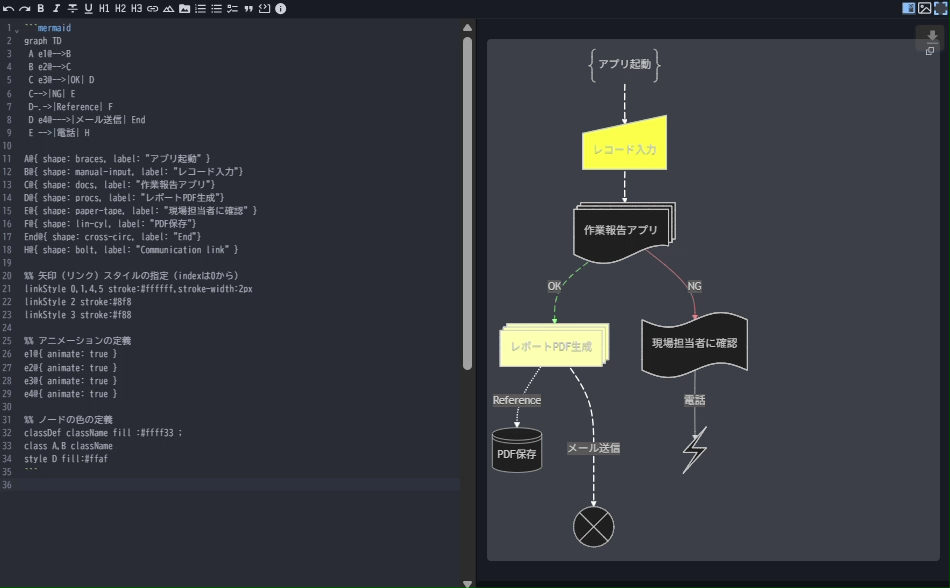Switch to preview-only image view icon
Viewport: 950px width, 588px height.
pyautogui.click(x=925, y=8)
